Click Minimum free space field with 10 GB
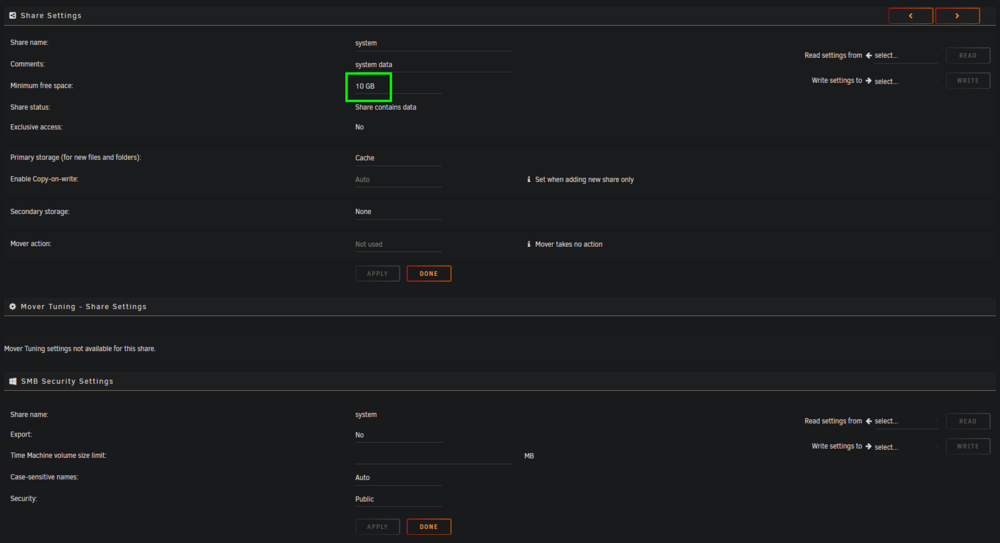This screenshot has height=543, width=1000. point(398,86)
